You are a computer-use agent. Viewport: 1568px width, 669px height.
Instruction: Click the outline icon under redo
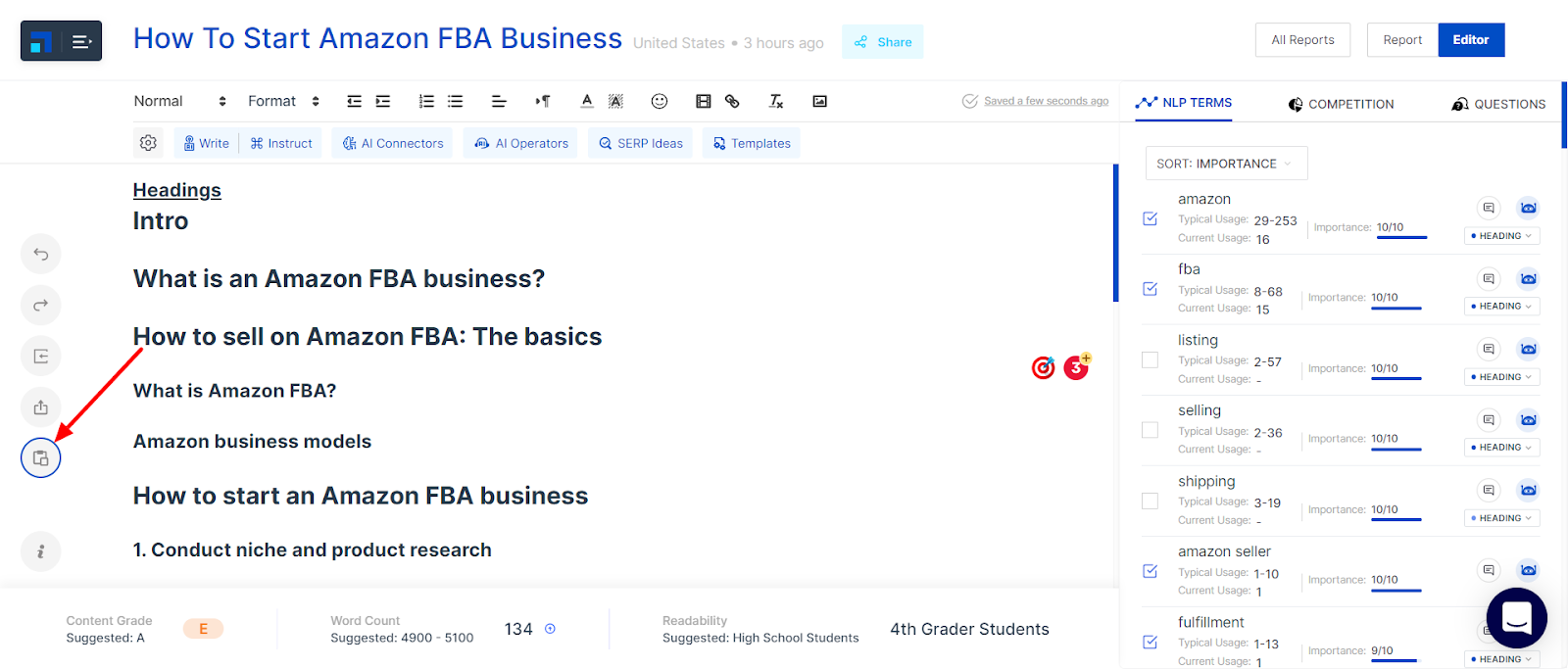41,357
